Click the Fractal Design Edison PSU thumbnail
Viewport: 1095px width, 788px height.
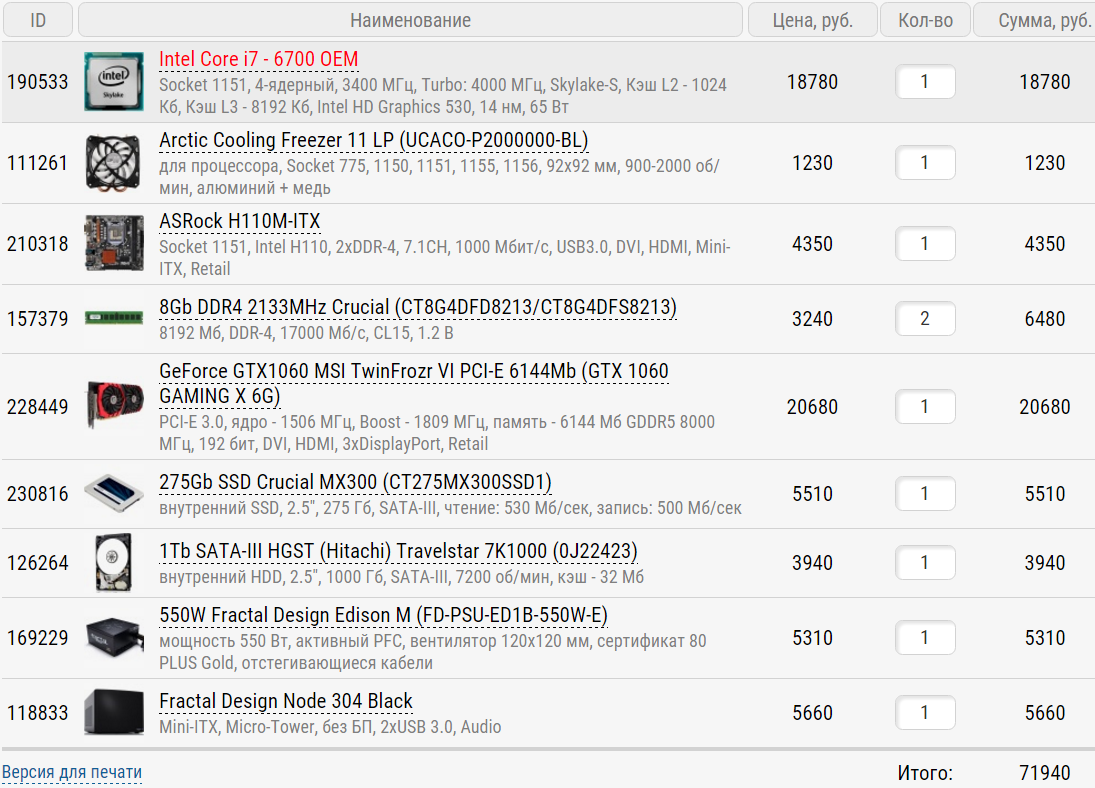click(115, 638)
